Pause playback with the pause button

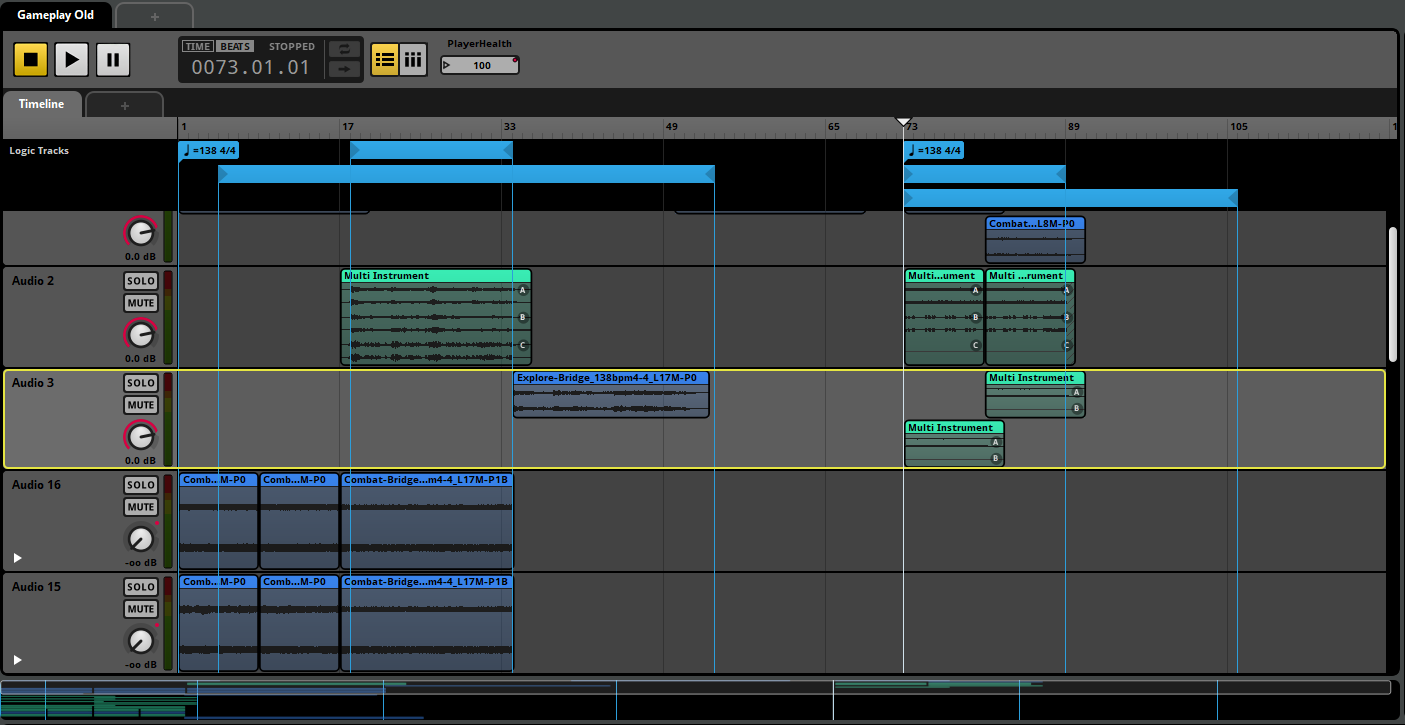coord(112,60)
